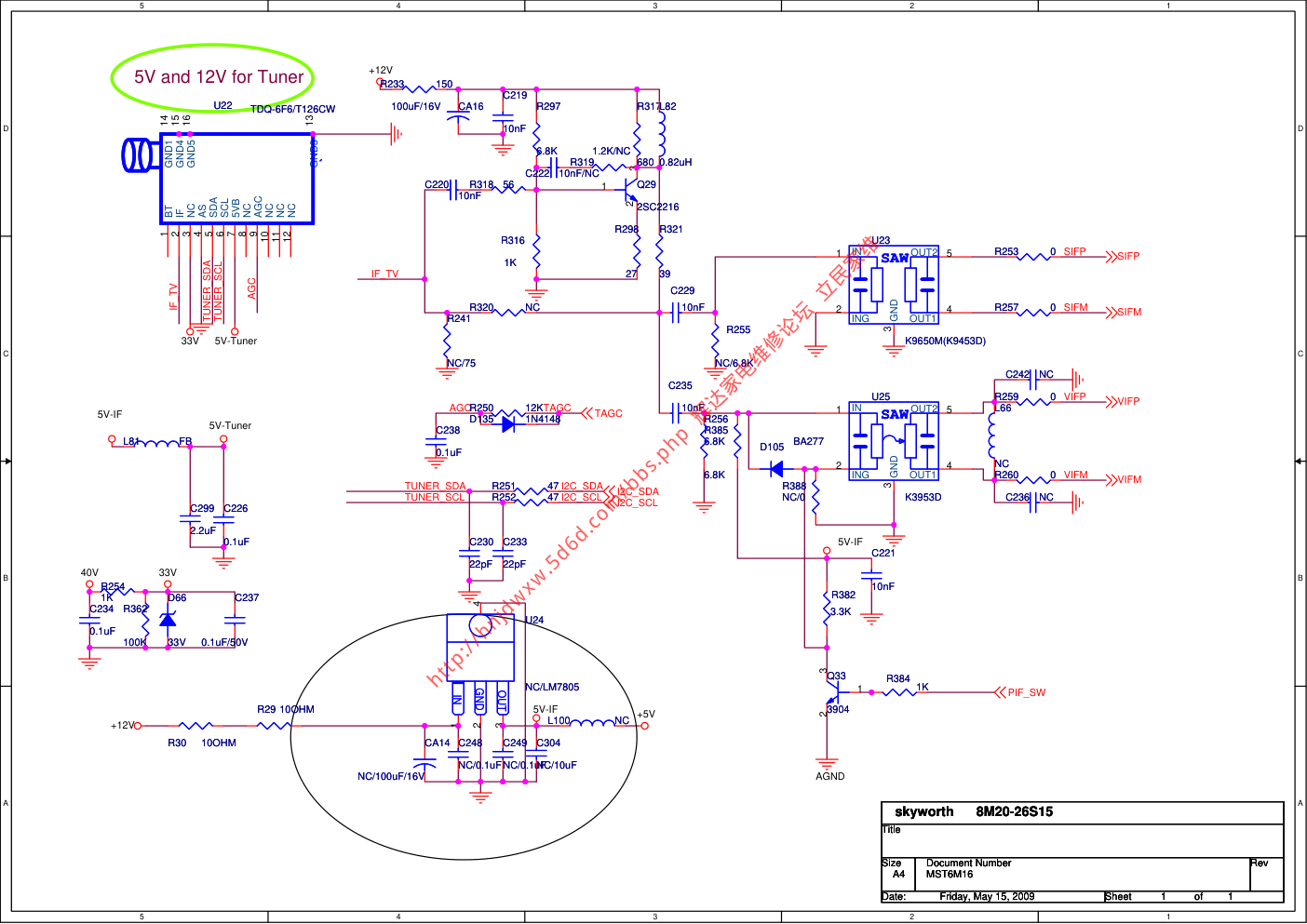Click the 'K9650M(K9453D)' part label
Viewport: 1307px width, 924px height.
pos(945,341)
